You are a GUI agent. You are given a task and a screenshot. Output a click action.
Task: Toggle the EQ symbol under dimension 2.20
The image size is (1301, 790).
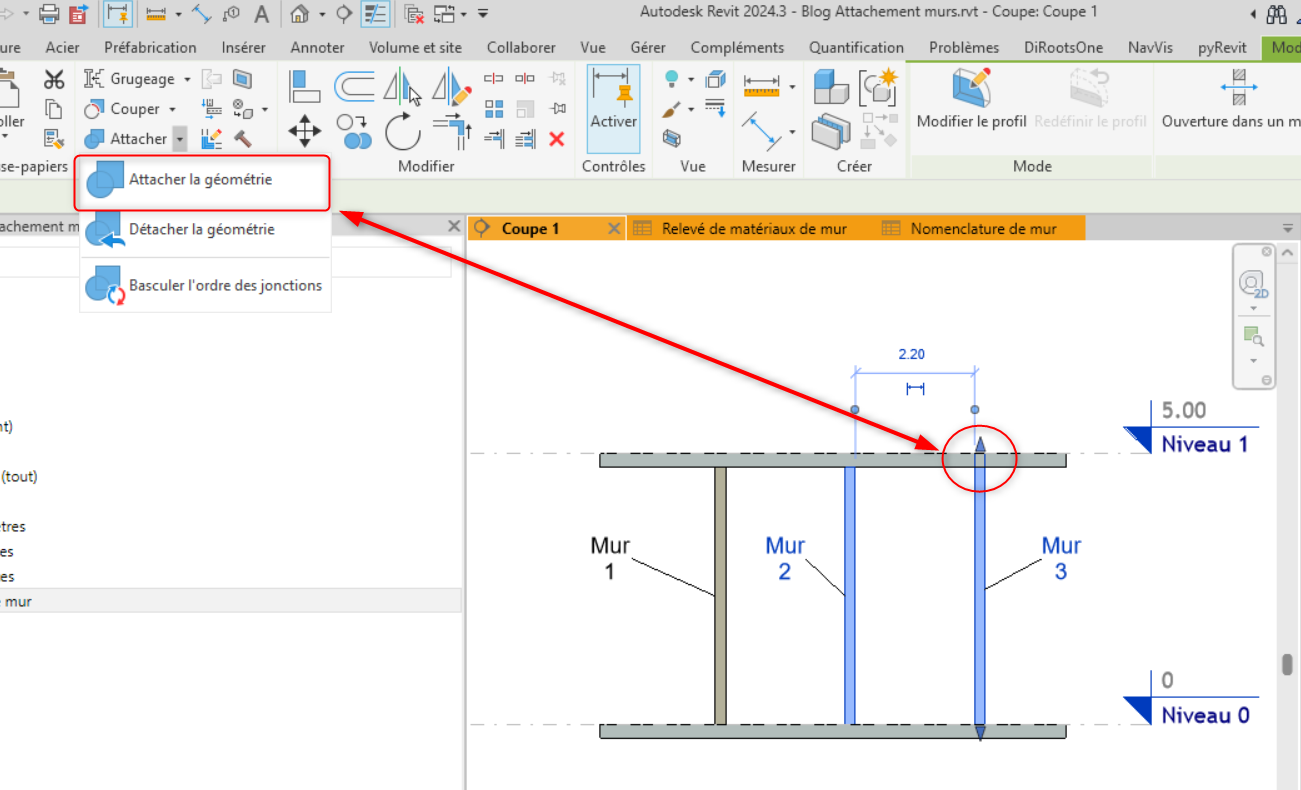914,388
